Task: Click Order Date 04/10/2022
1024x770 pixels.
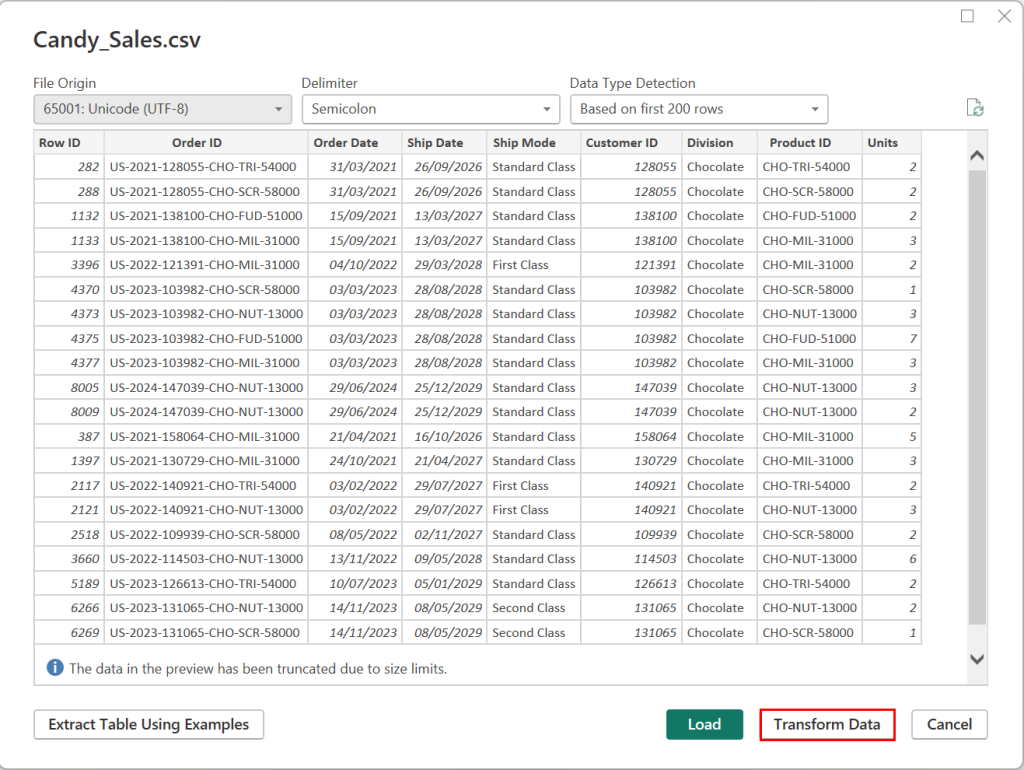Action: click(355, 265)
